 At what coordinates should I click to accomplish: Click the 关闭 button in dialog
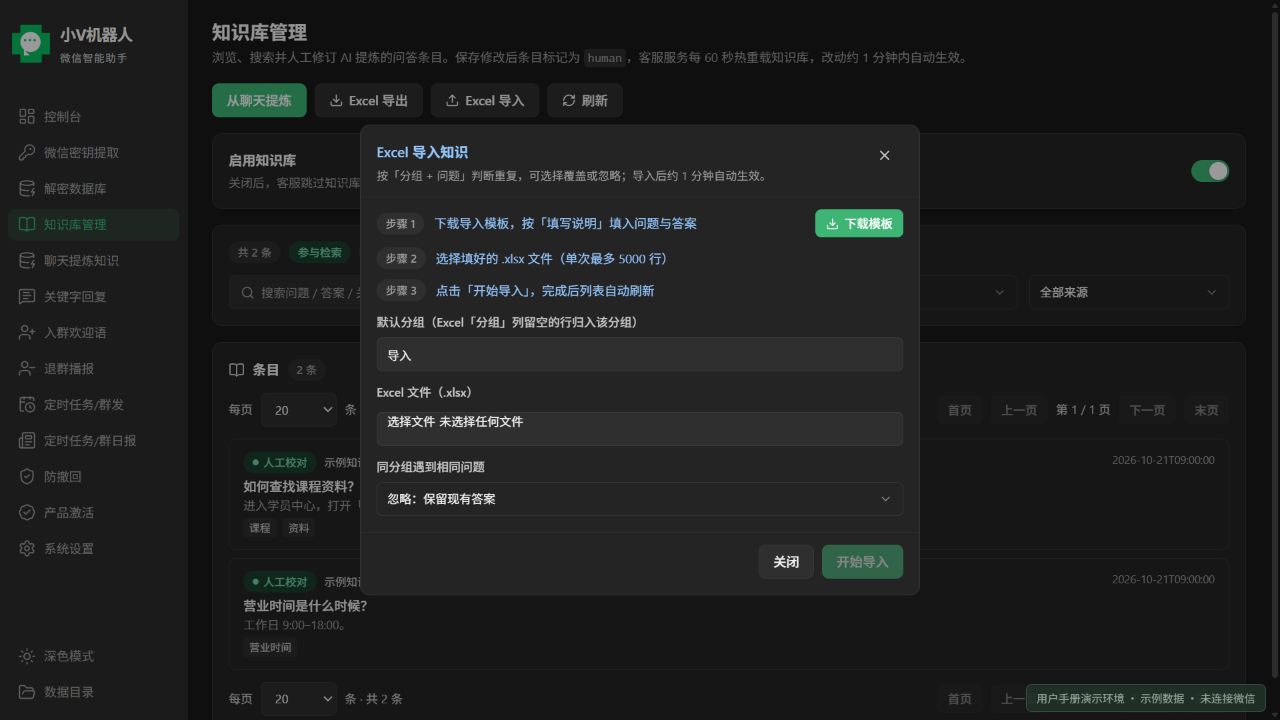(x=786, y=562)
